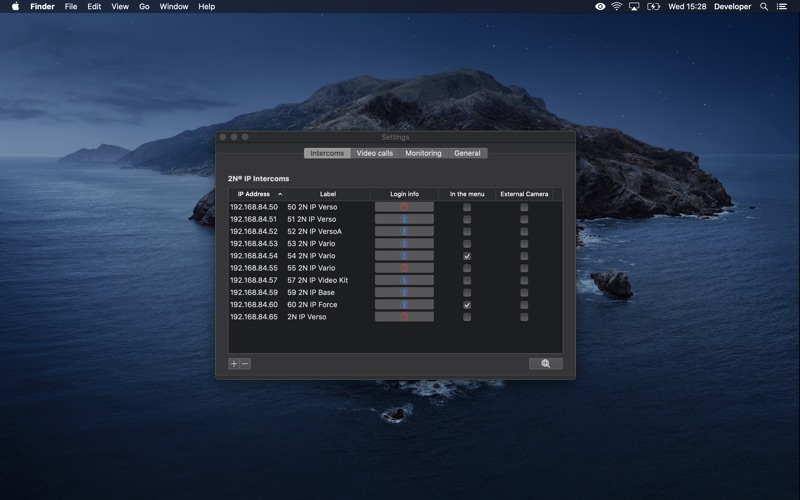
Task: Open Spotlight search
Action: coord(764,7)
